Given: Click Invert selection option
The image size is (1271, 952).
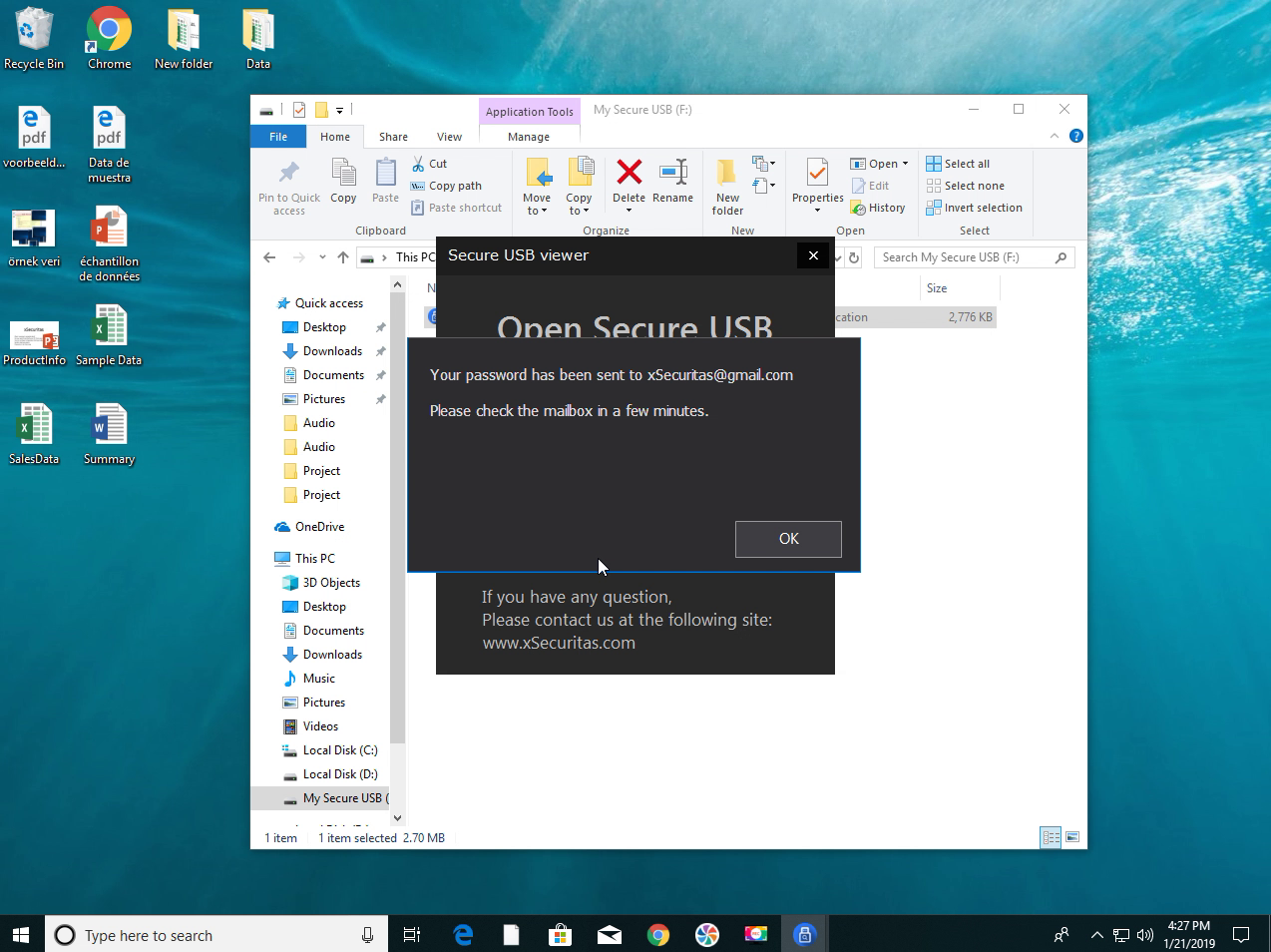Looking at the screenshot, I should click(974, 208).
